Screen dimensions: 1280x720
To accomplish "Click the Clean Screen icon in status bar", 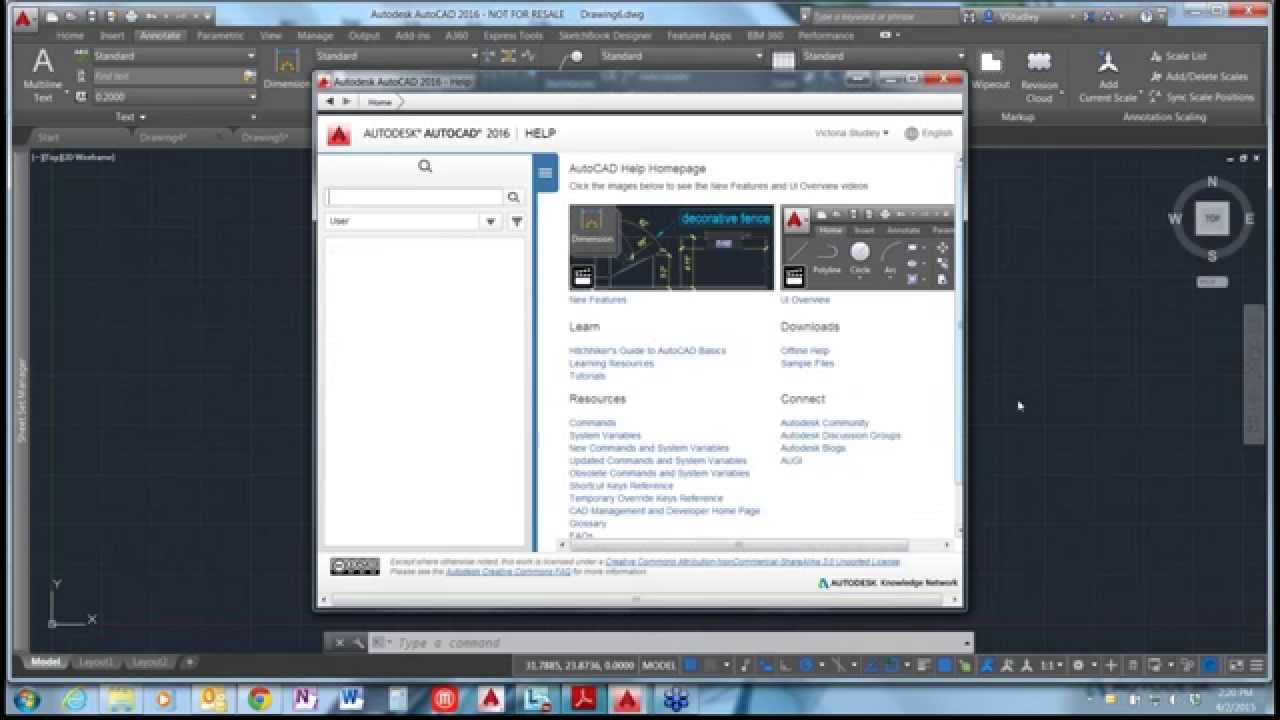I will pos(1235,664).
